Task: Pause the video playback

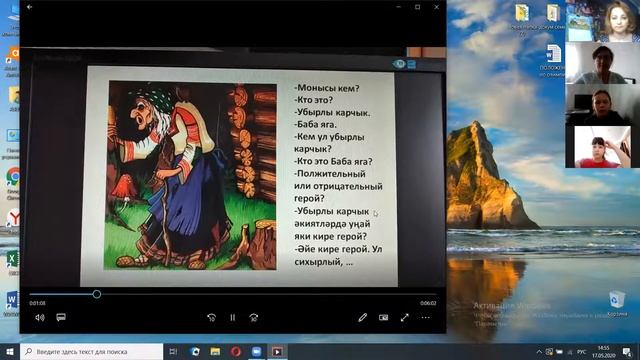Action: 233,317
